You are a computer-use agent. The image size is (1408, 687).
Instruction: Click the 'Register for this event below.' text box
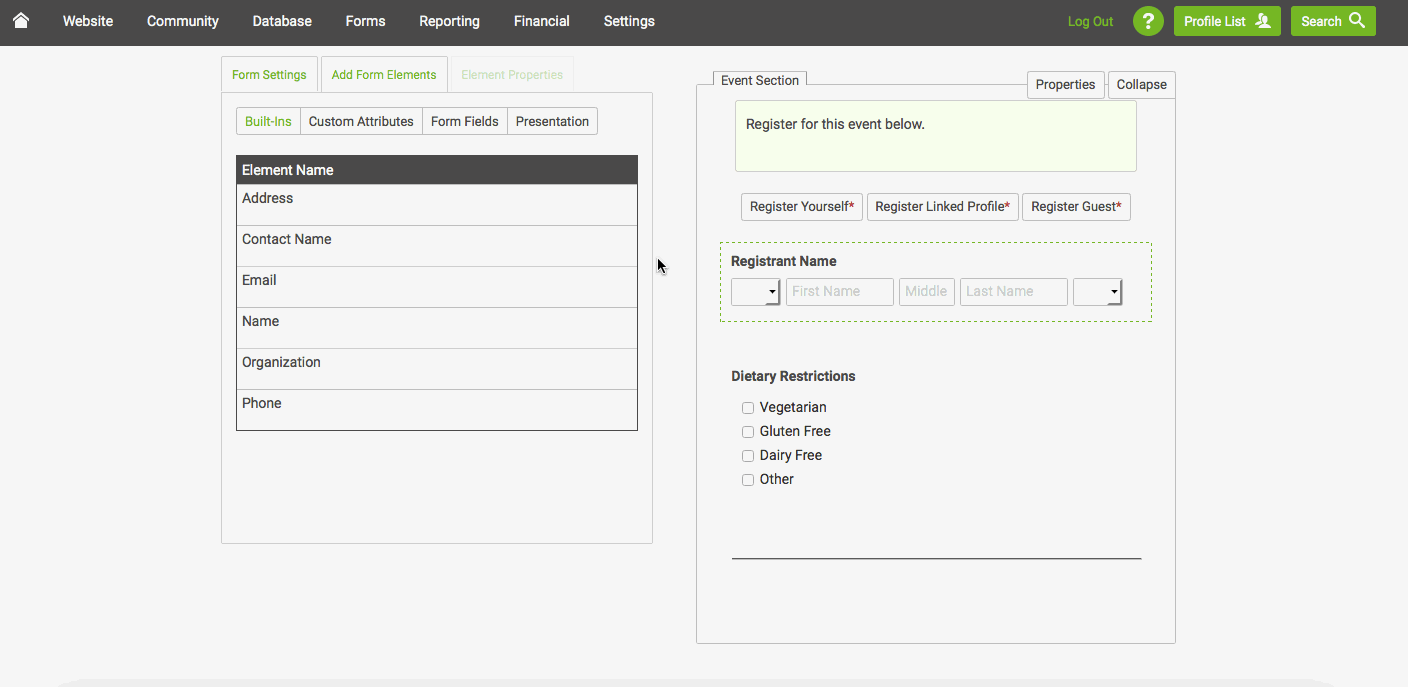point(936,136)
